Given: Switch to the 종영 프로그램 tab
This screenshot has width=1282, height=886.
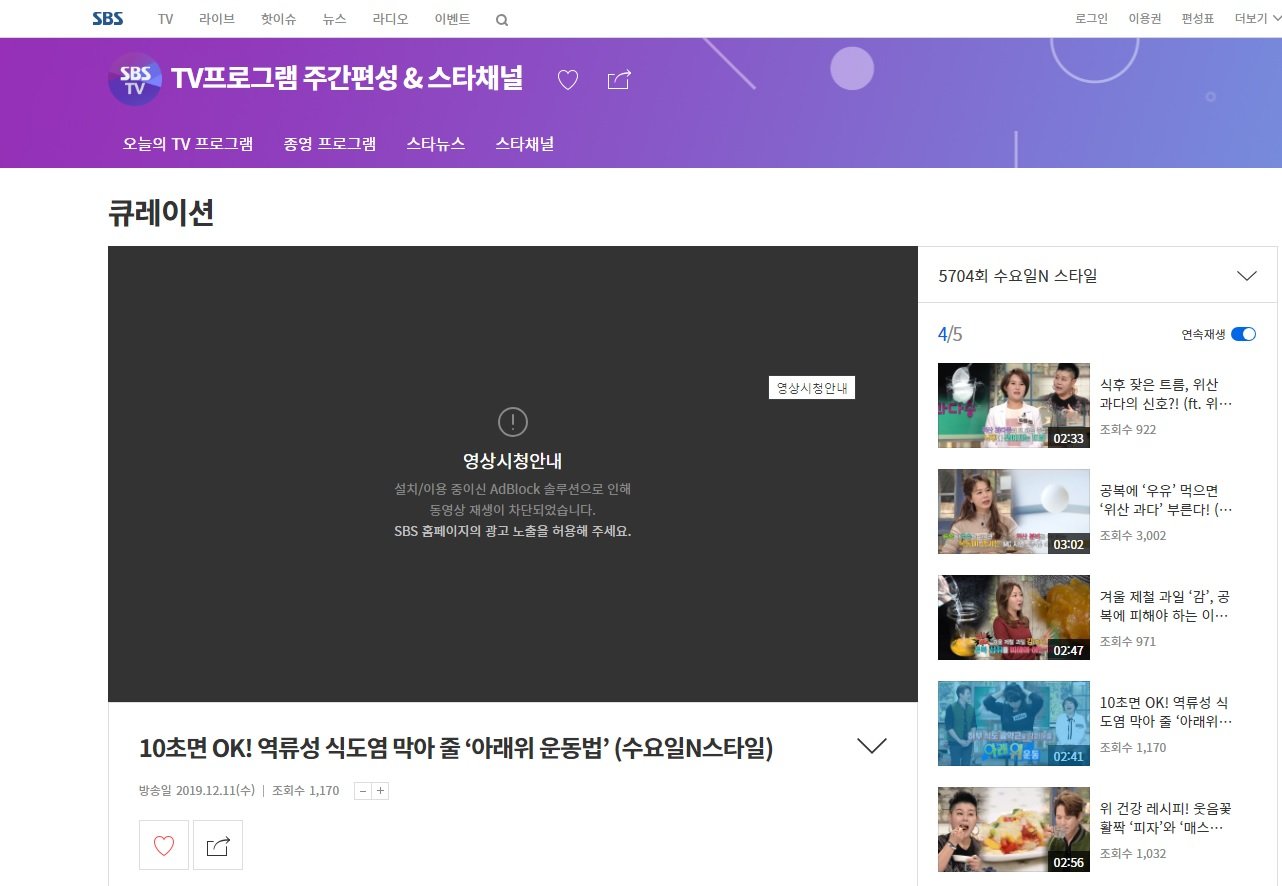Looking at the screenshot, I should point(330,144).
